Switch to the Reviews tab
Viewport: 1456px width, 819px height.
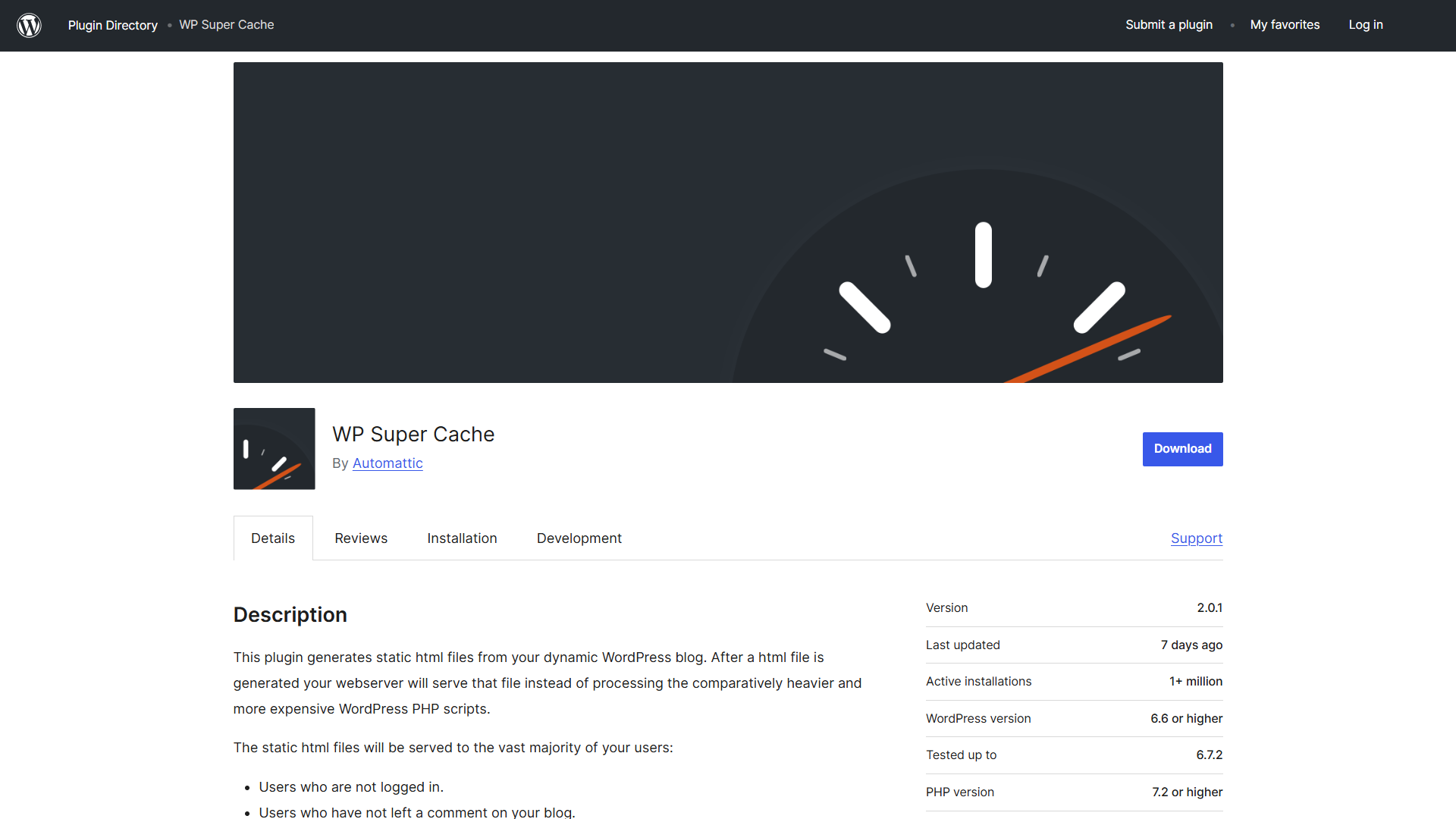361,538
